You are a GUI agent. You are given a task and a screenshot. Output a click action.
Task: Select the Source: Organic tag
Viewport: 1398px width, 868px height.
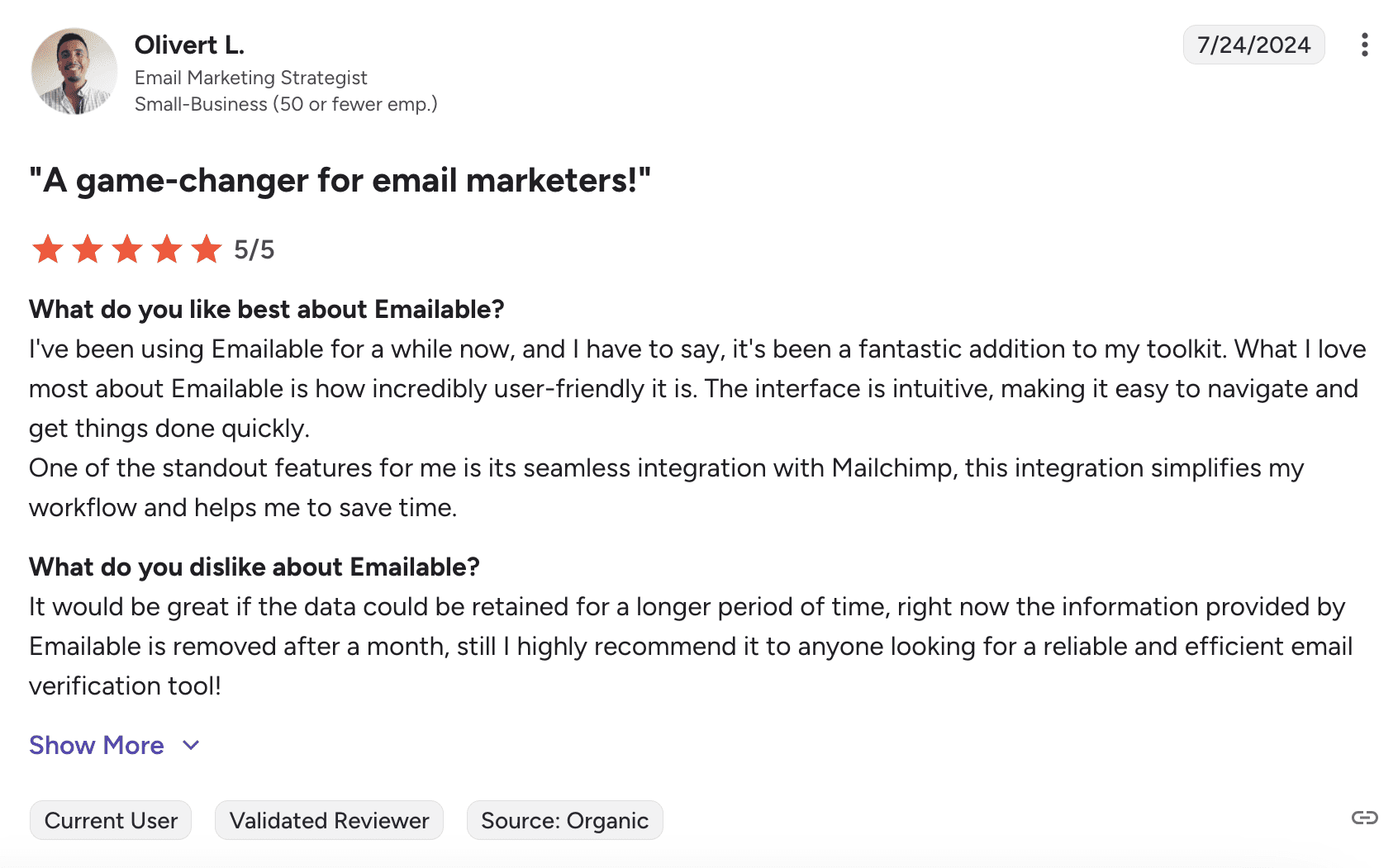point(564,820)
